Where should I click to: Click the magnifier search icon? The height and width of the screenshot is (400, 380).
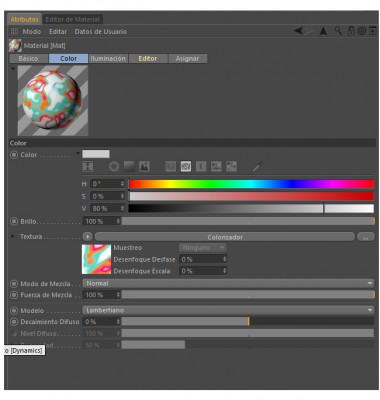338,31
